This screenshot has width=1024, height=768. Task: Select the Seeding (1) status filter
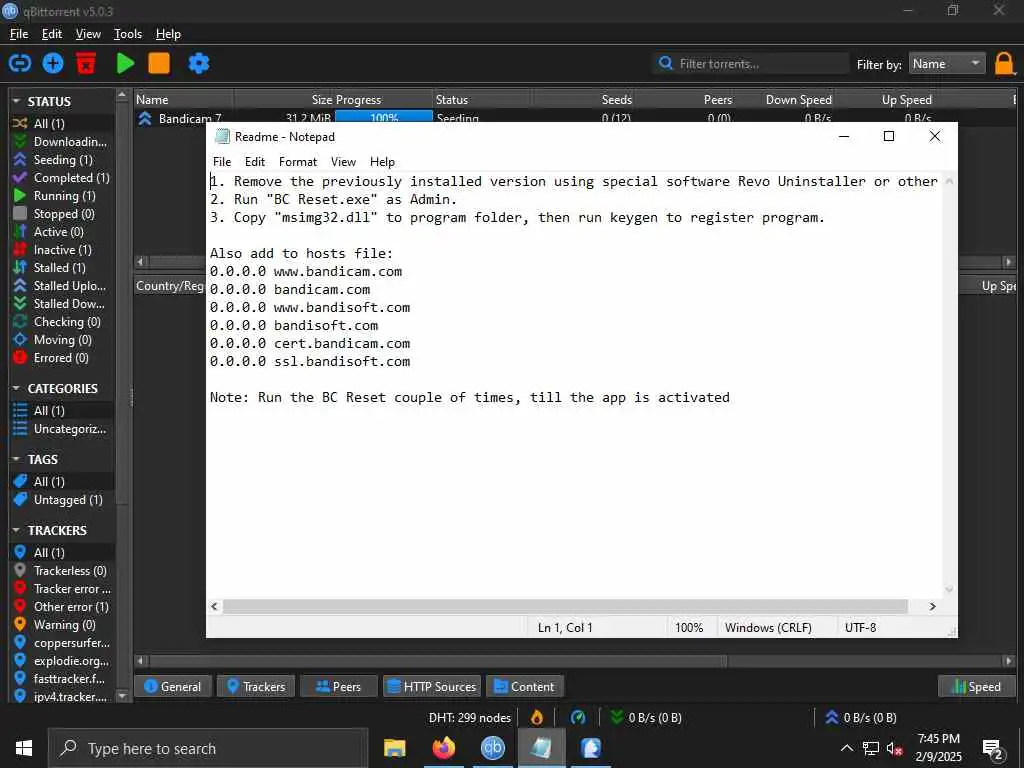click(x=63, y=160)
